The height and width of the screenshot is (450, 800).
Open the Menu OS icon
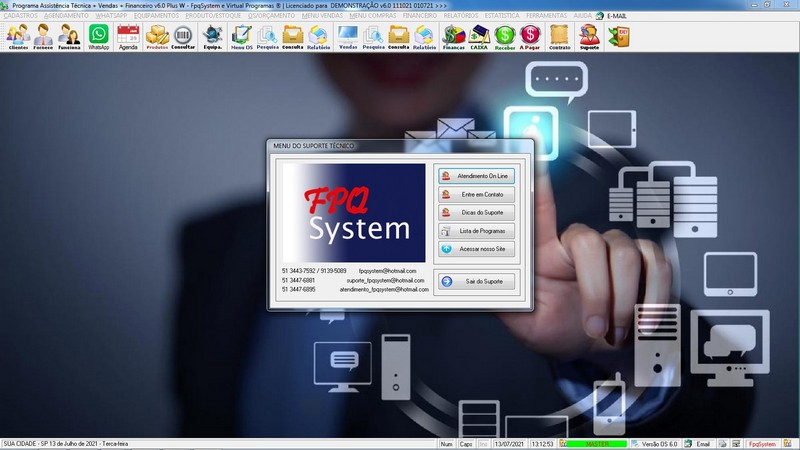click(242, 37)
